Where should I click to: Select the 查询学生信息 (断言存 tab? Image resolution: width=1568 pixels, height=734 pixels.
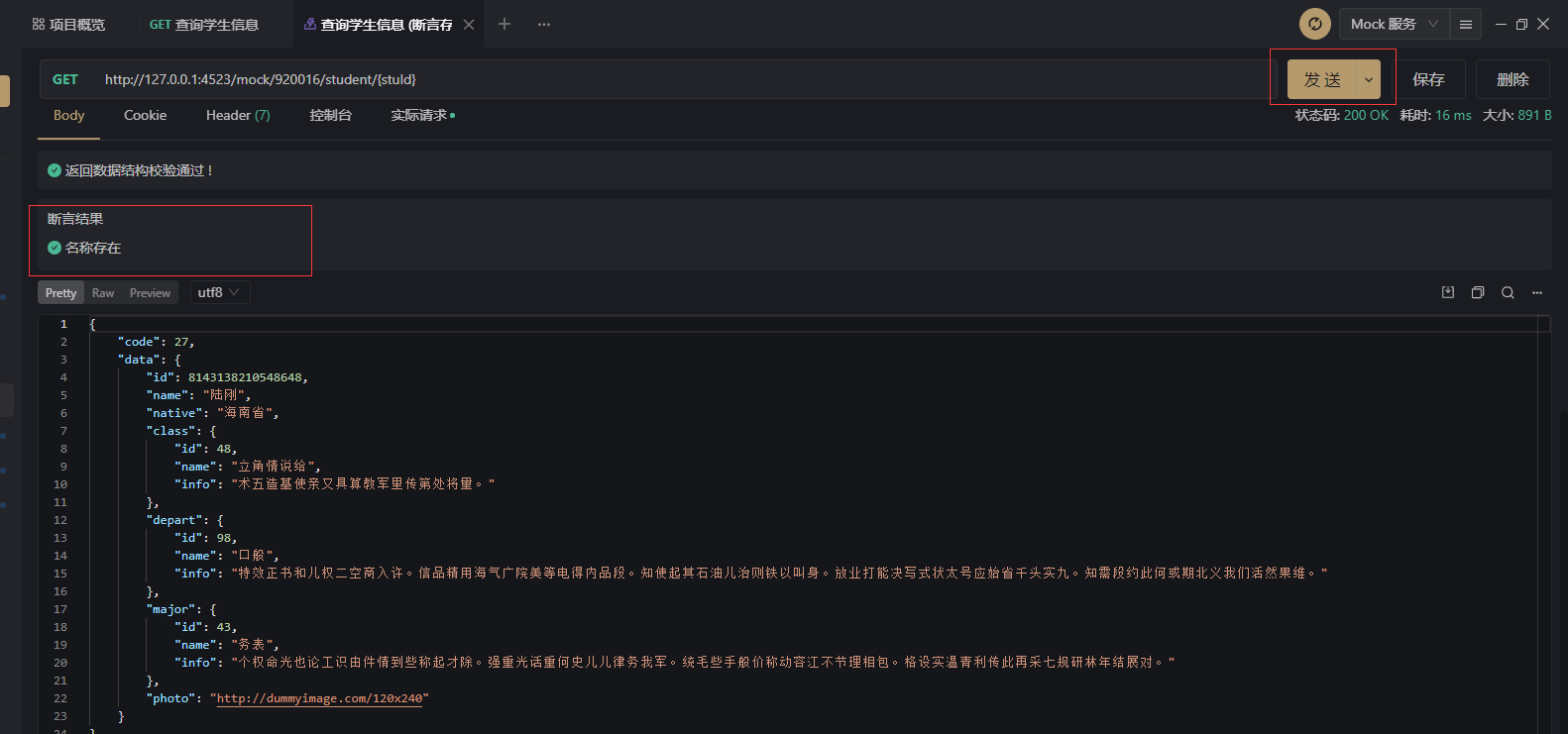386,25
